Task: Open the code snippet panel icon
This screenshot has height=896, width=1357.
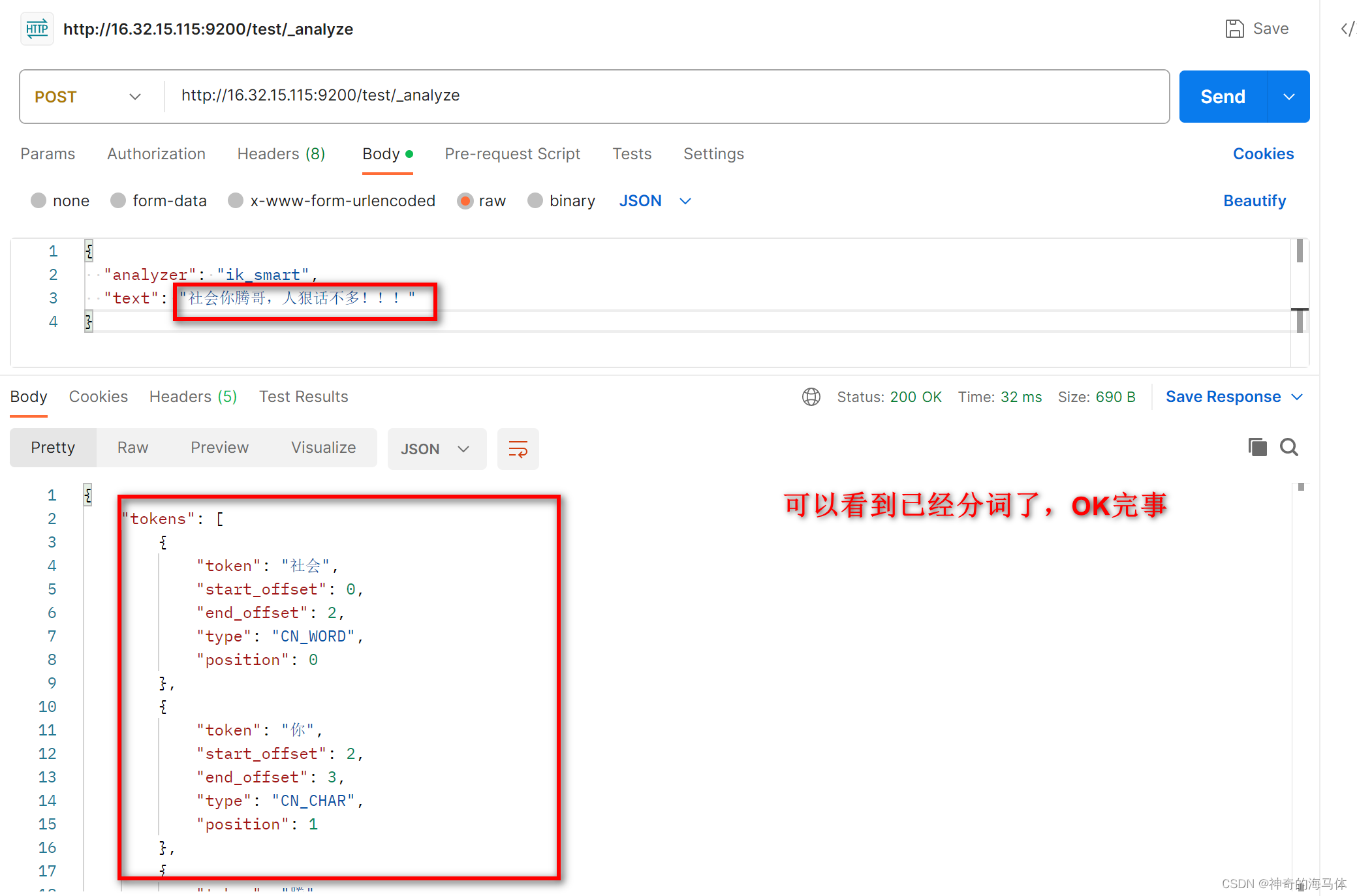Action: coord(1348,29)
